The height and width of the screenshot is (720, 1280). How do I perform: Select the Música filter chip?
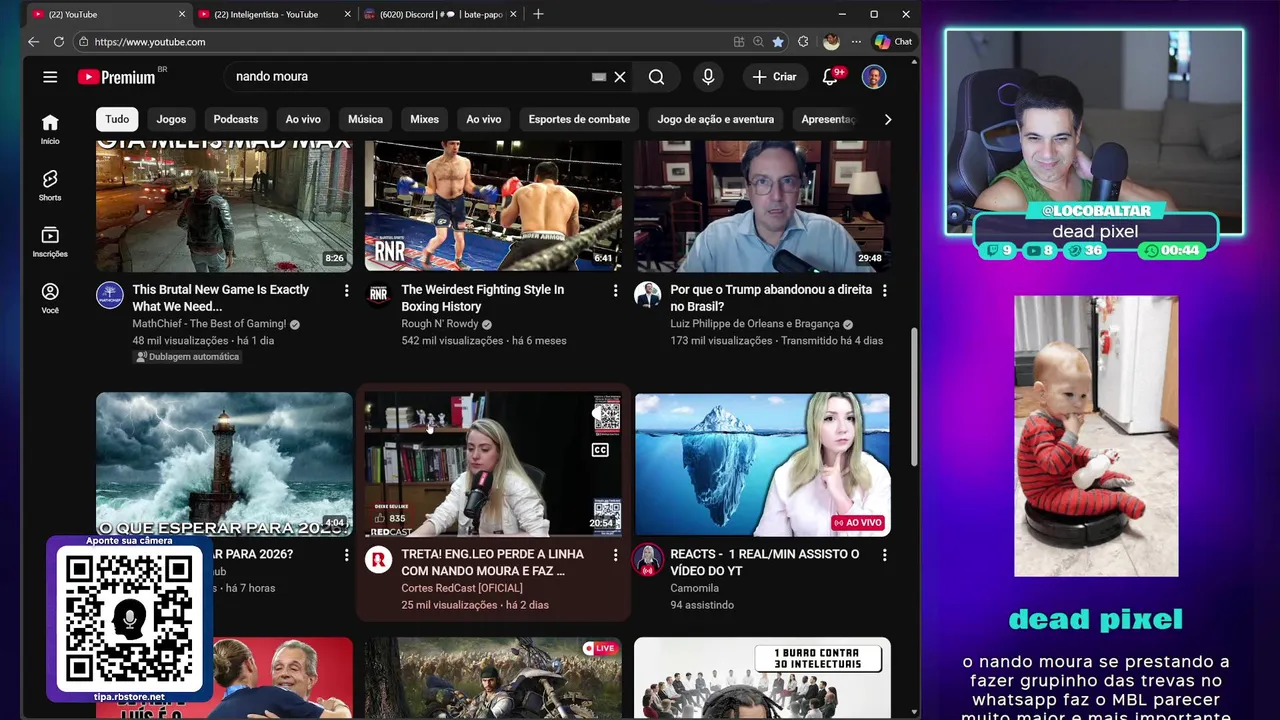click(365, 119)
